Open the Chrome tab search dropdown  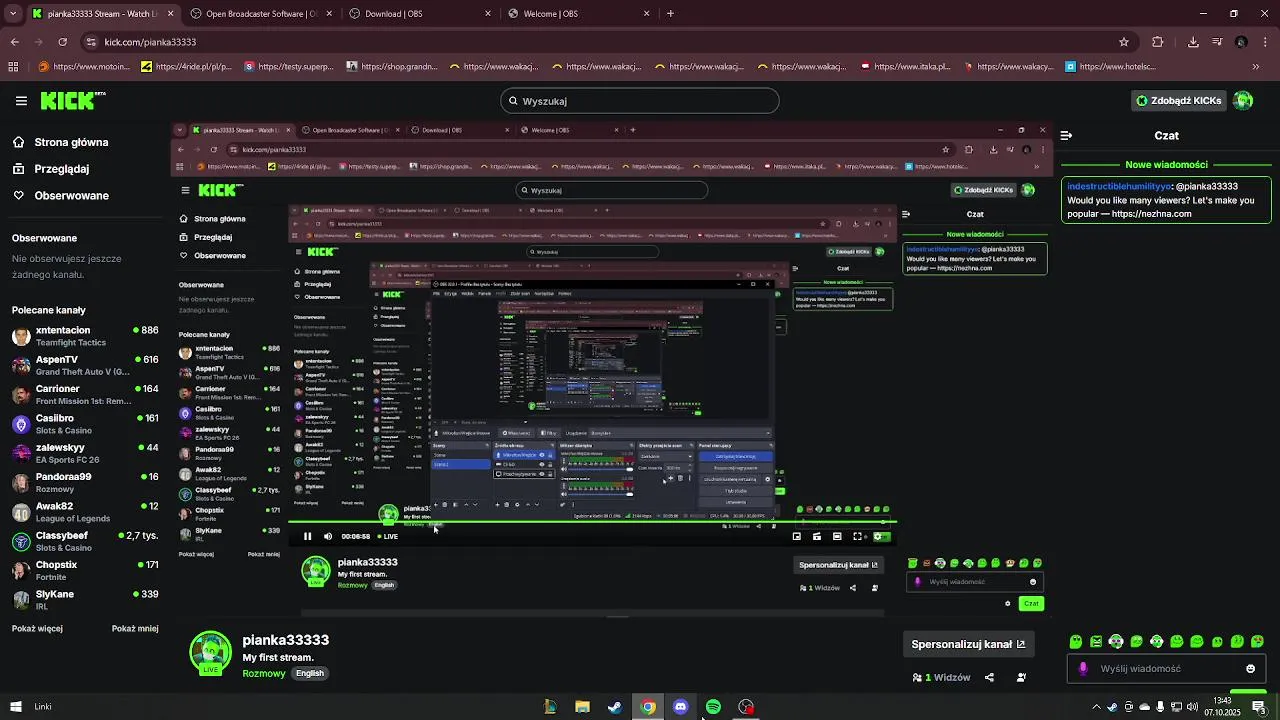pos(14,14)
